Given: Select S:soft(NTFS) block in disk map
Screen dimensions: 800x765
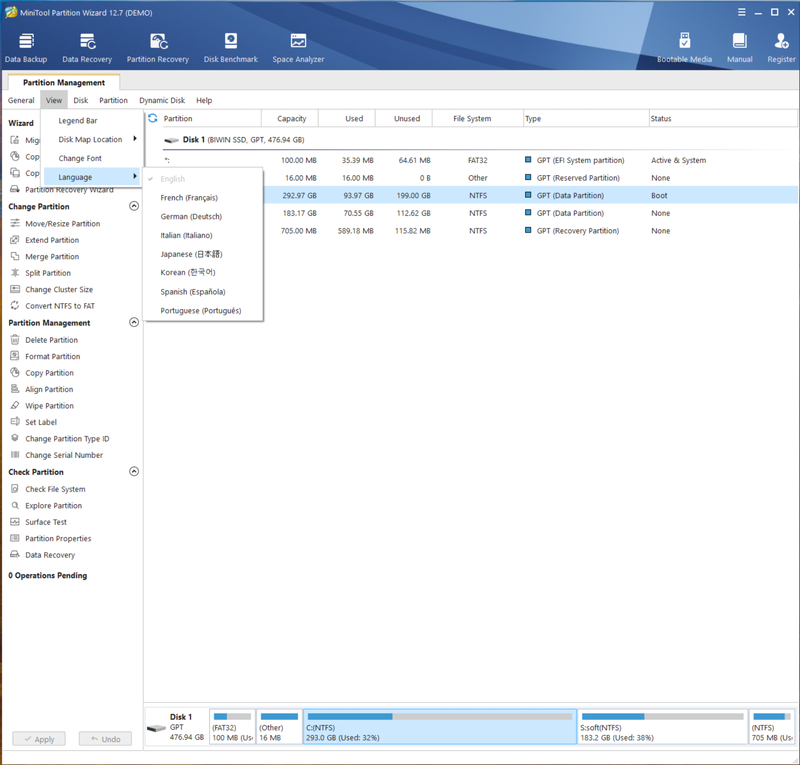Looking at the screenshot, I should (x=662, y=726).
